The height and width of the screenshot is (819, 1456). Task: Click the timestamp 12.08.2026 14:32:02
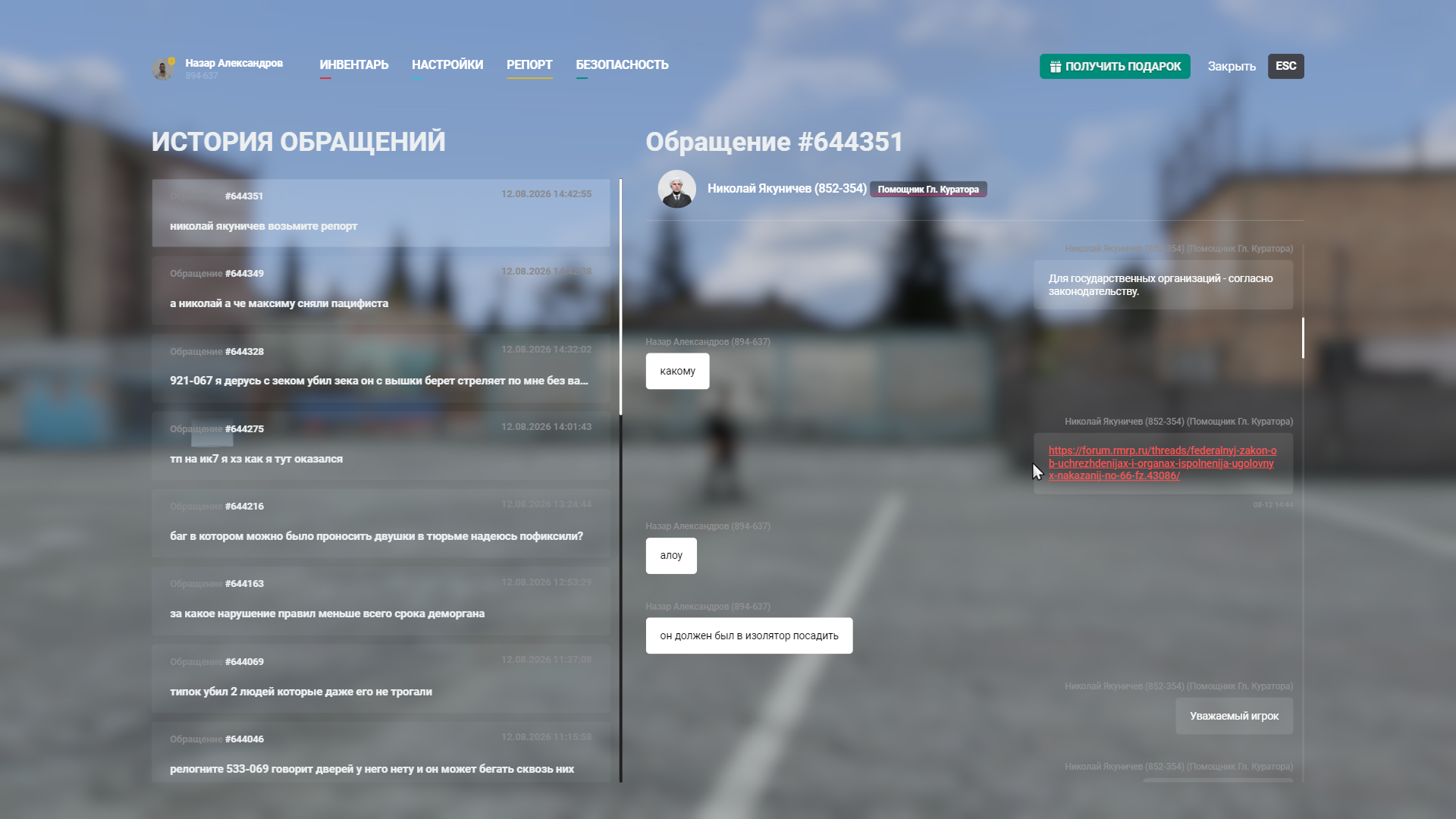pyautogui.click(x=546, y=350)
